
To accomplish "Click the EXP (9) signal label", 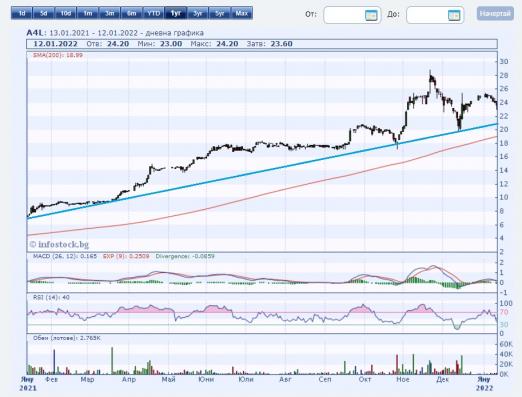I will click(126, 256).
